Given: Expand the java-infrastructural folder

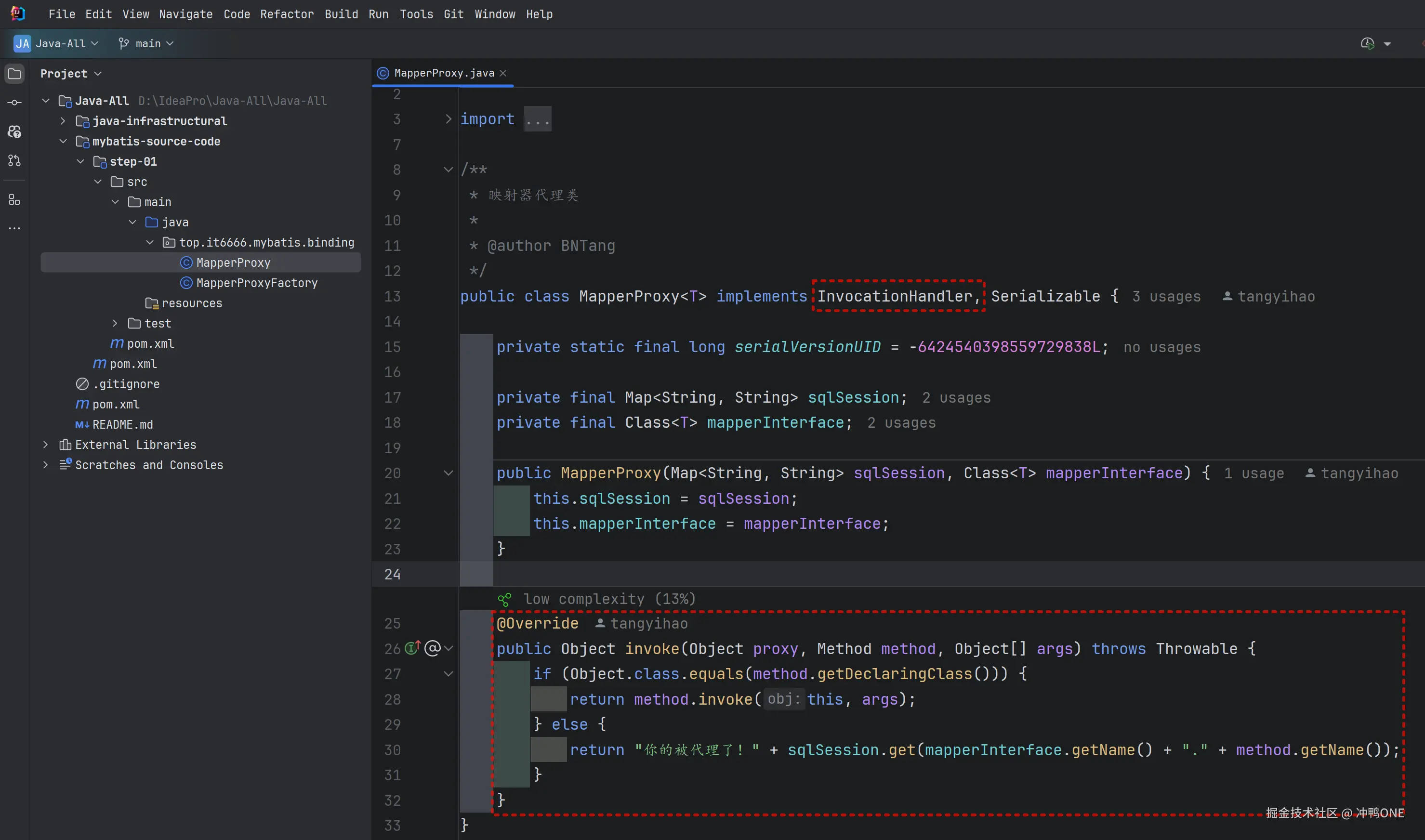Looking at the screenshot, I should [63, 120].
